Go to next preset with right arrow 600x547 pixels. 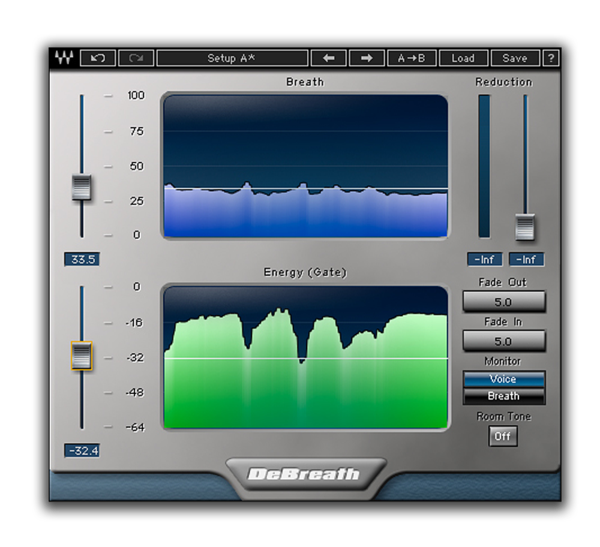[367, 58]
